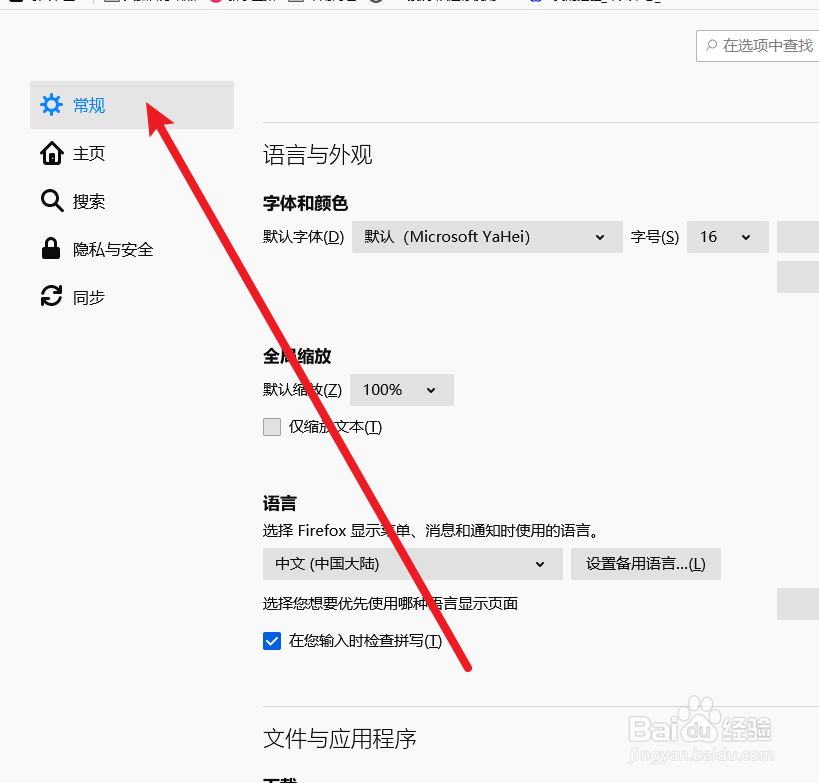Click the lock icon beside 隐私与安全
This screenshot has height=783, width=819.
point(51,249)
